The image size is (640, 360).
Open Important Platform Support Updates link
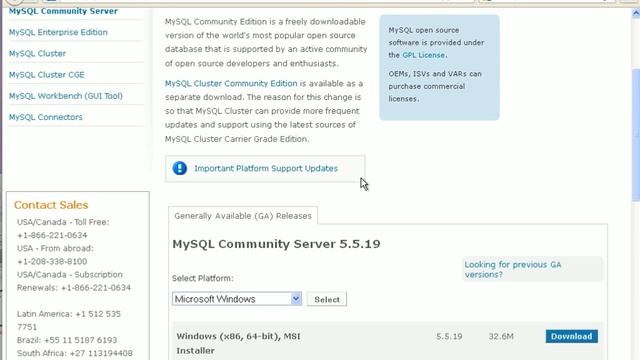click(x=266, y=169)
